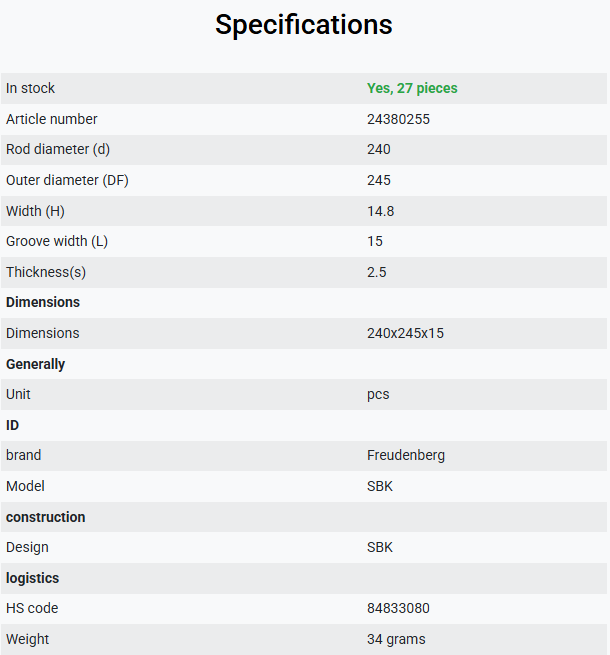This screenshot has width=610, height=655.
Task: Click the Width (H) value 14.8
Action: click(x=380, y=211)
